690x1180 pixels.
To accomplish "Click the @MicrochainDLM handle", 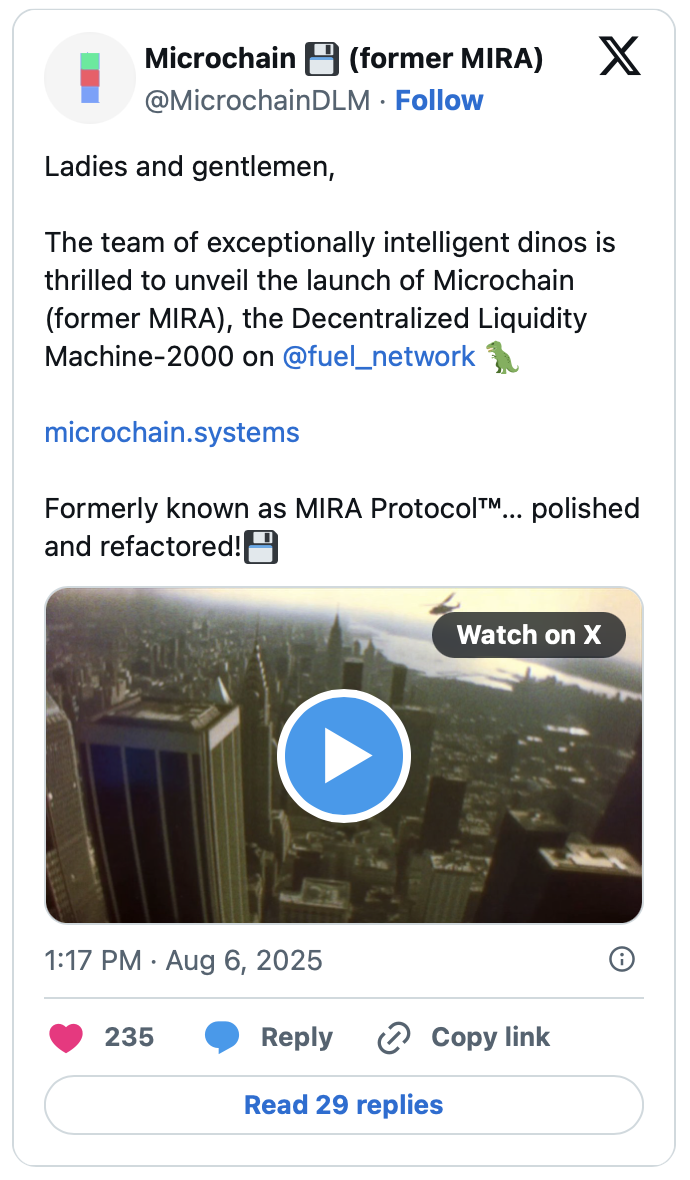I will point(258,100).
